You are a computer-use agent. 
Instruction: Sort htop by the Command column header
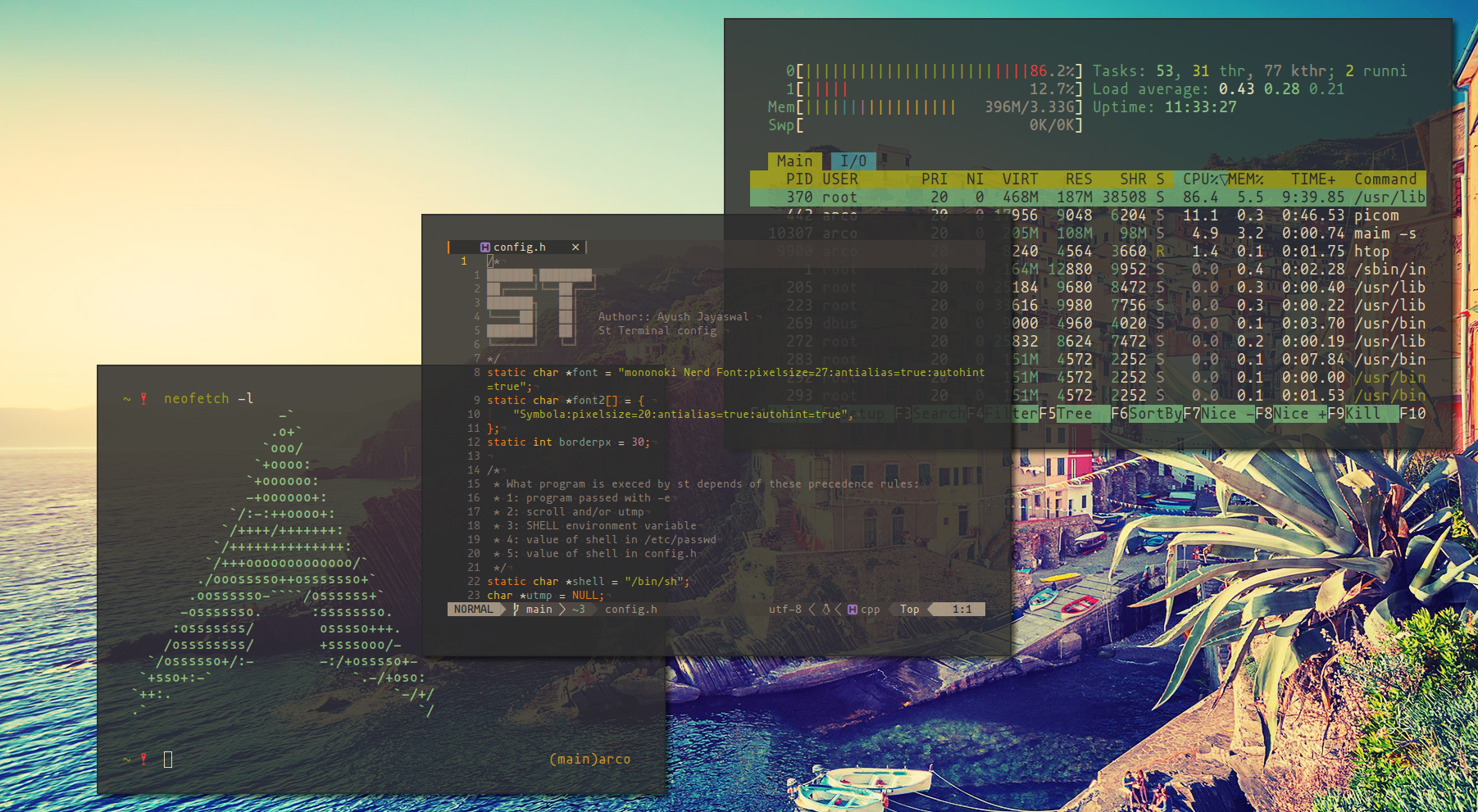point(1385,179)
